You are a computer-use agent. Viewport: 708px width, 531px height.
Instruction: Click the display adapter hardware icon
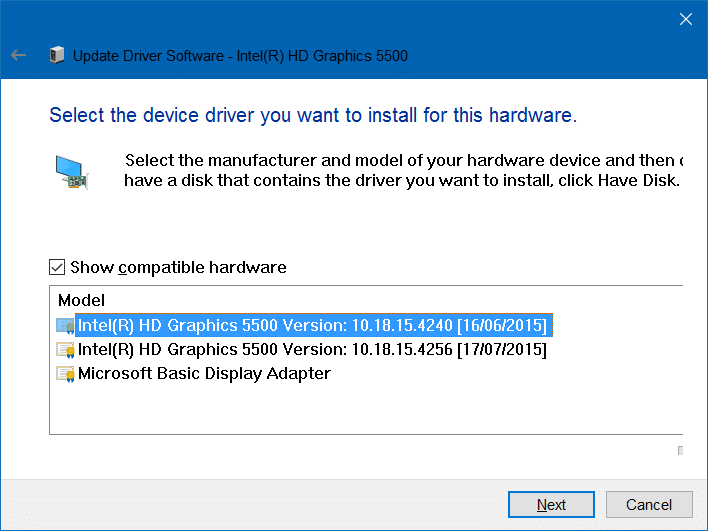click(71, 172)
